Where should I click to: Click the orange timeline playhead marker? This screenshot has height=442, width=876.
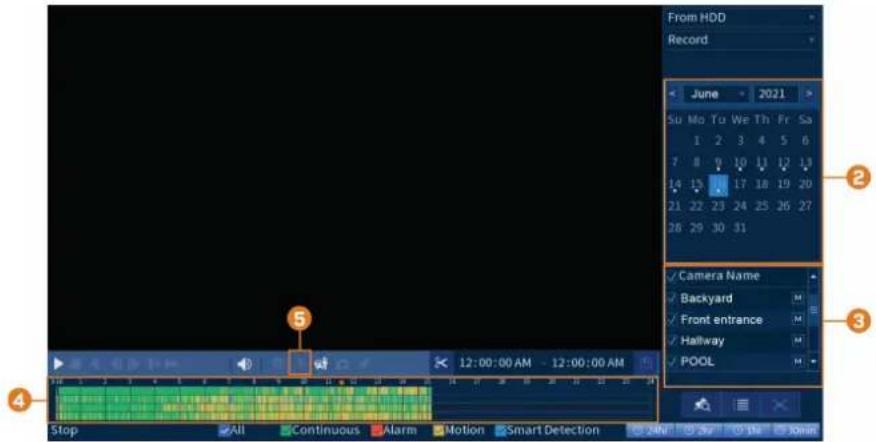click(341, 382)
